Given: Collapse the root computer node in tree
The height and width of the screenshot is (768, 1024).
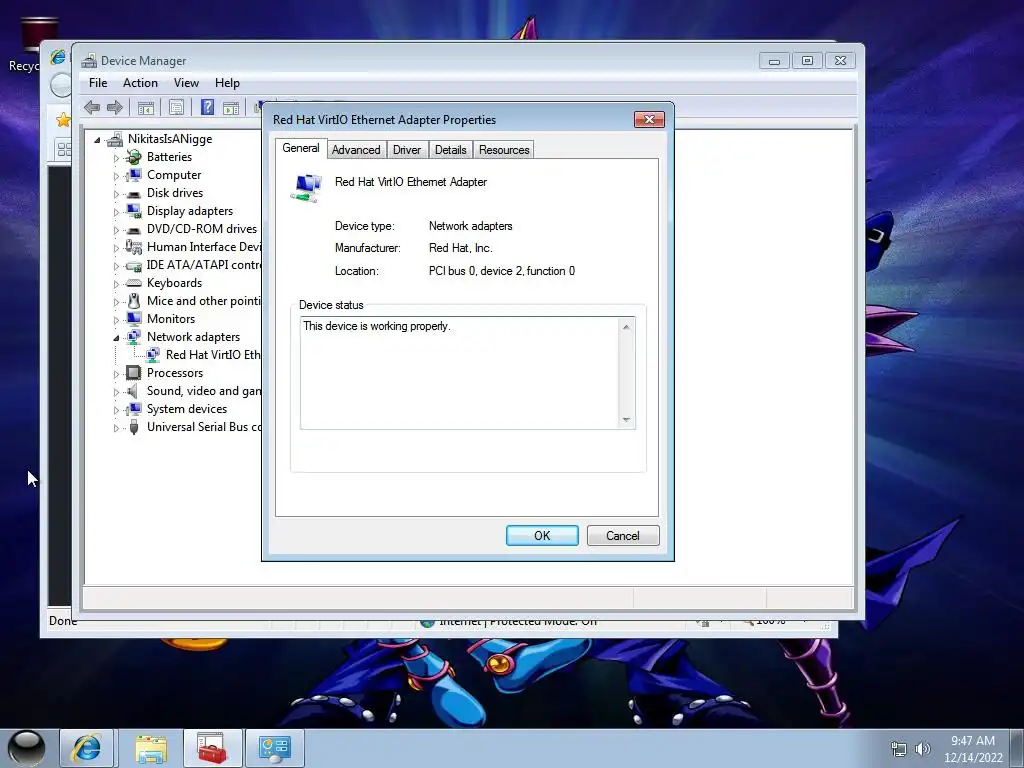Looking at the screenshot, I should (97, 140).
